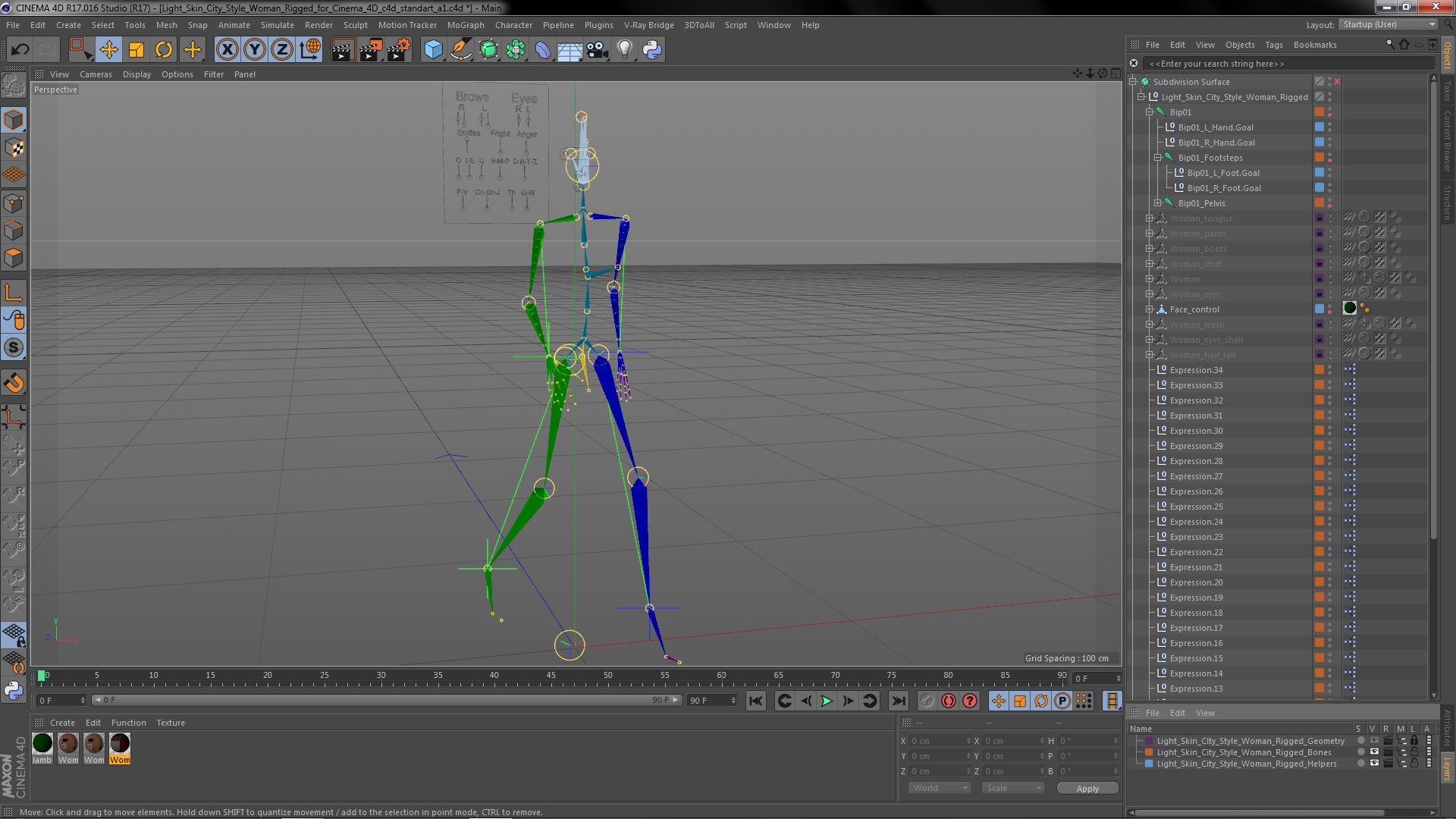Viewport: 1456px width, 819px height.
Task: Open the Character menu
Action: pos(513,25)
